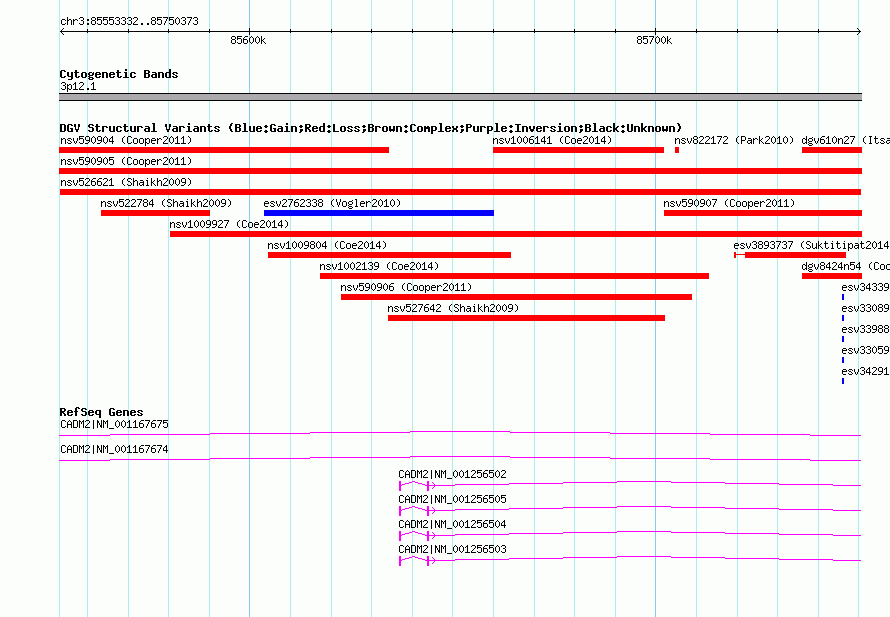This screenshot has width=890, height=617.
Task: Click the nsv522784 (Shaikh2009) variant bar
Action: point(156,213)
